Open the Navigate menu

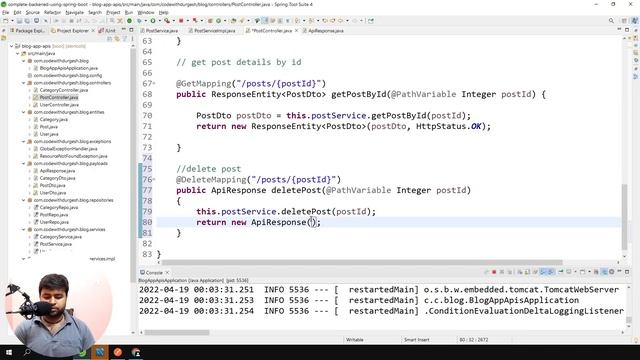point(74,13)
